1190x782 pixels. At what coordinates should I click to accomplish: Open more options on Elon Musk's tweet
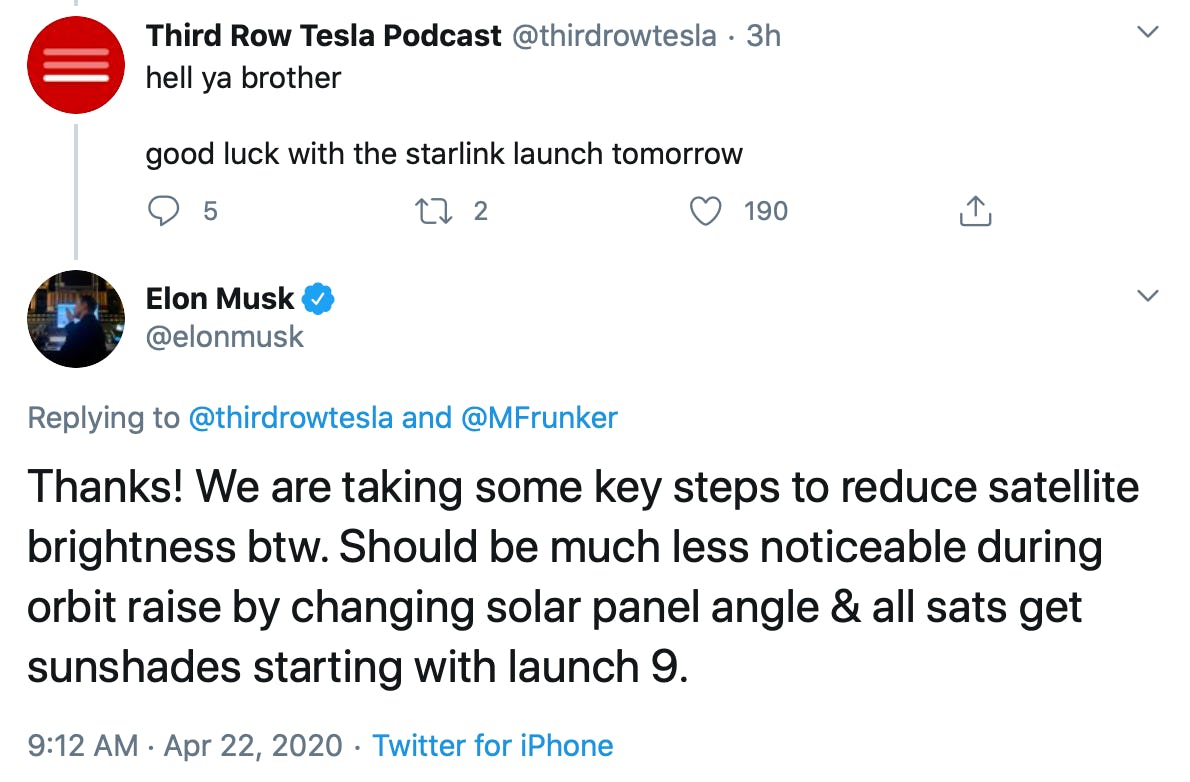click(1149, 296)
